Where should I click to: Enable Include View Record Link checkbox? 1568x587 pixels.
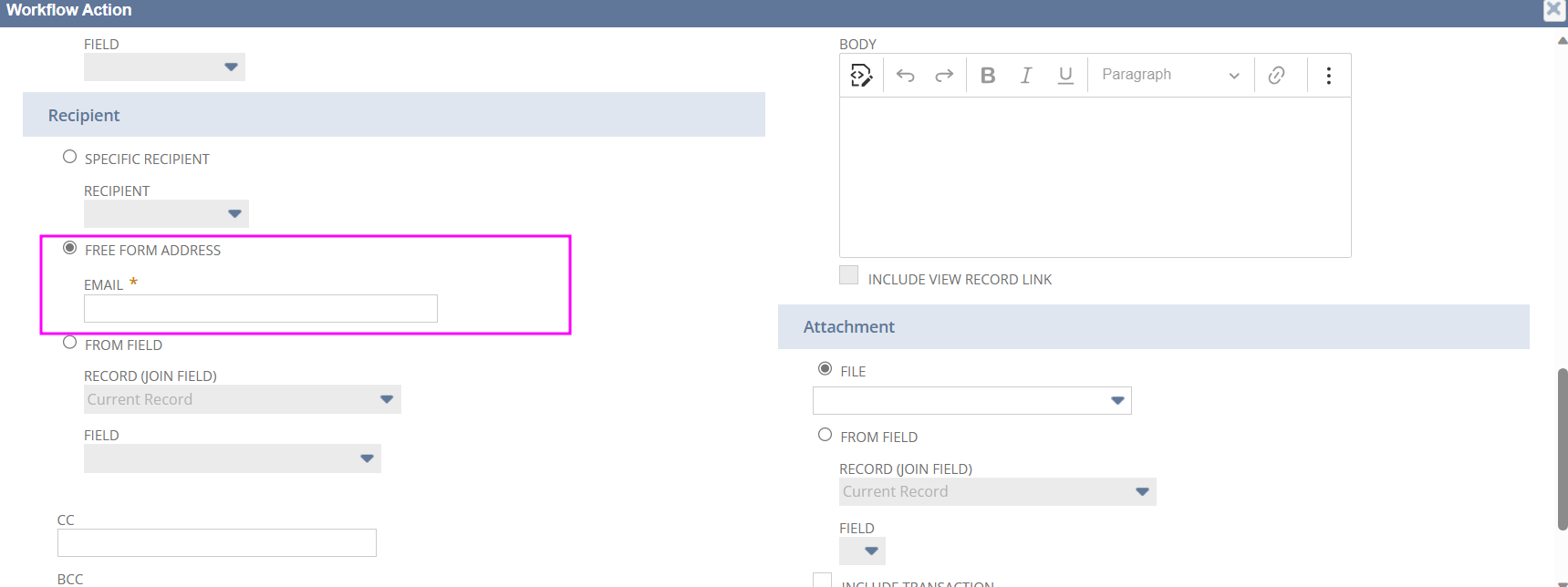(848, 275)
